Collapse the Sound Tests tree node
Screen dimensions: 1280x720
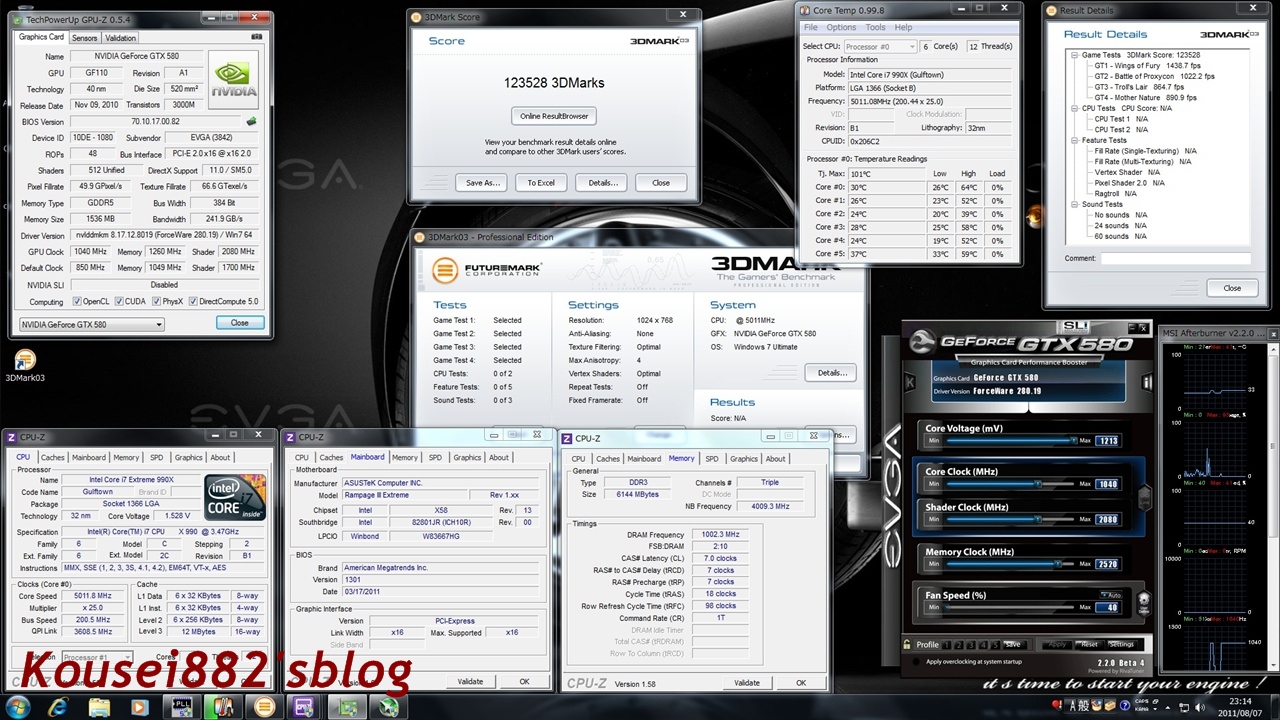point(1073,204)
